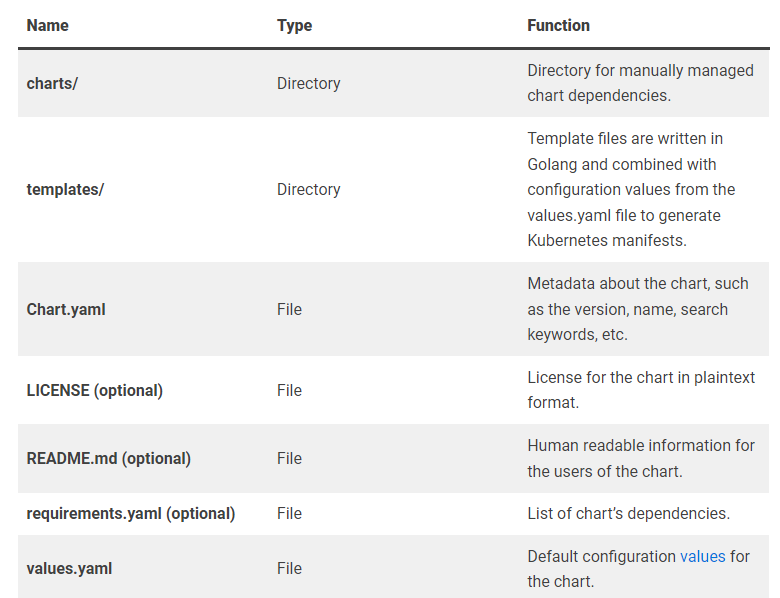
Task: Click the "Human readable information" description text
Action: tap(640, 445)
